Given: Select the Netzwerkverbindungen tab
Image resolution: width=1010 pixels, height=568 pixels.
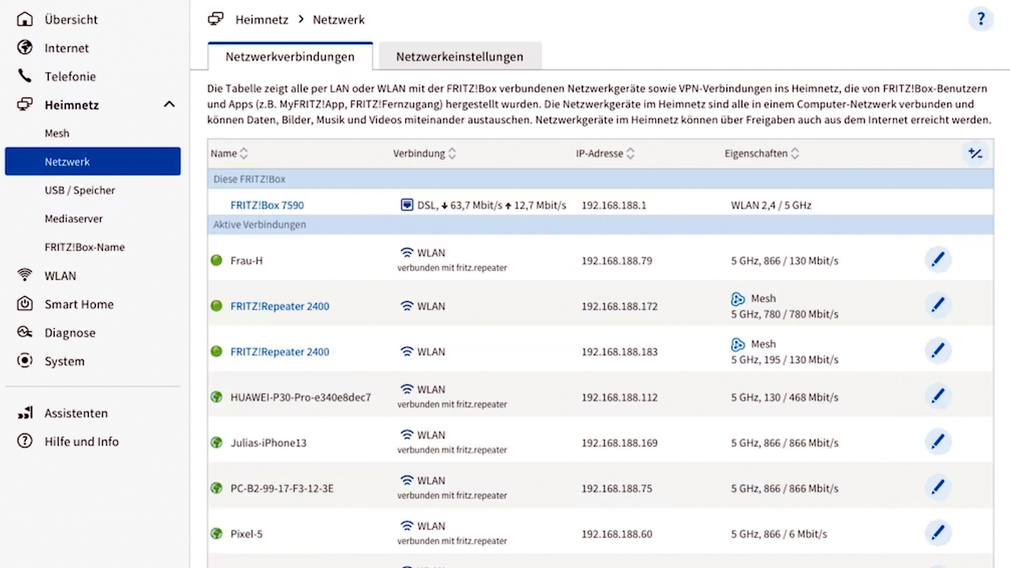Looking at the screenshot, I should 290,57.
